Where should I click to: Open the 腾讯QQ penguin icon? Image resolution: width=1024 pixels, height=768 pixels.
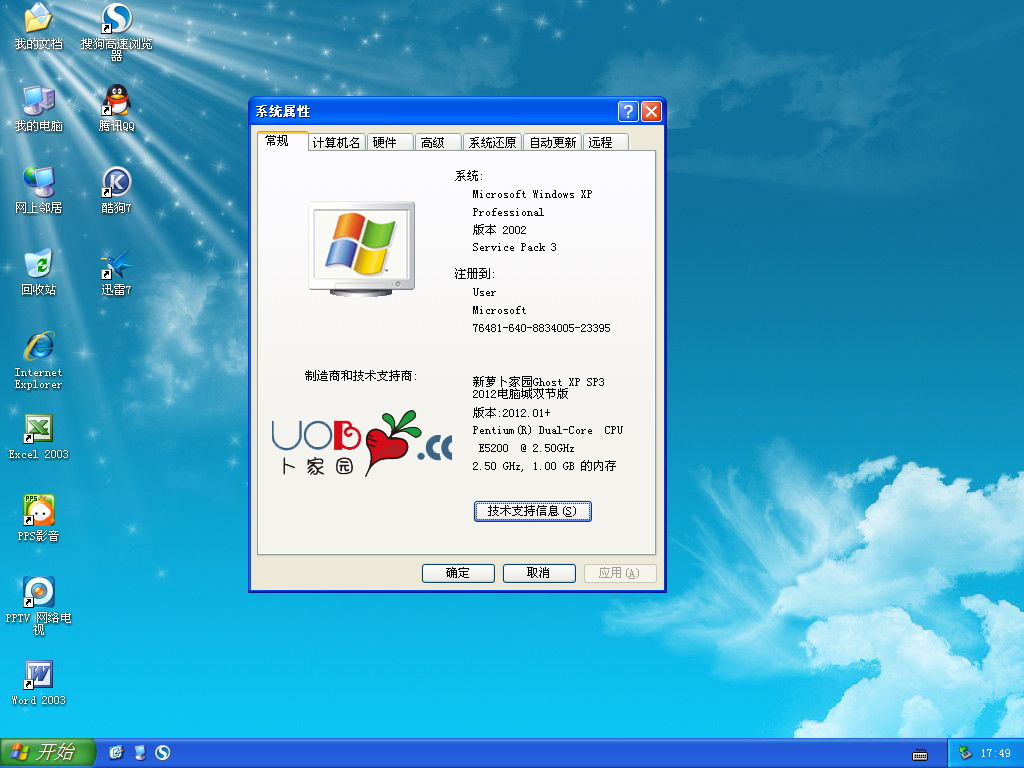coord(117,101)
